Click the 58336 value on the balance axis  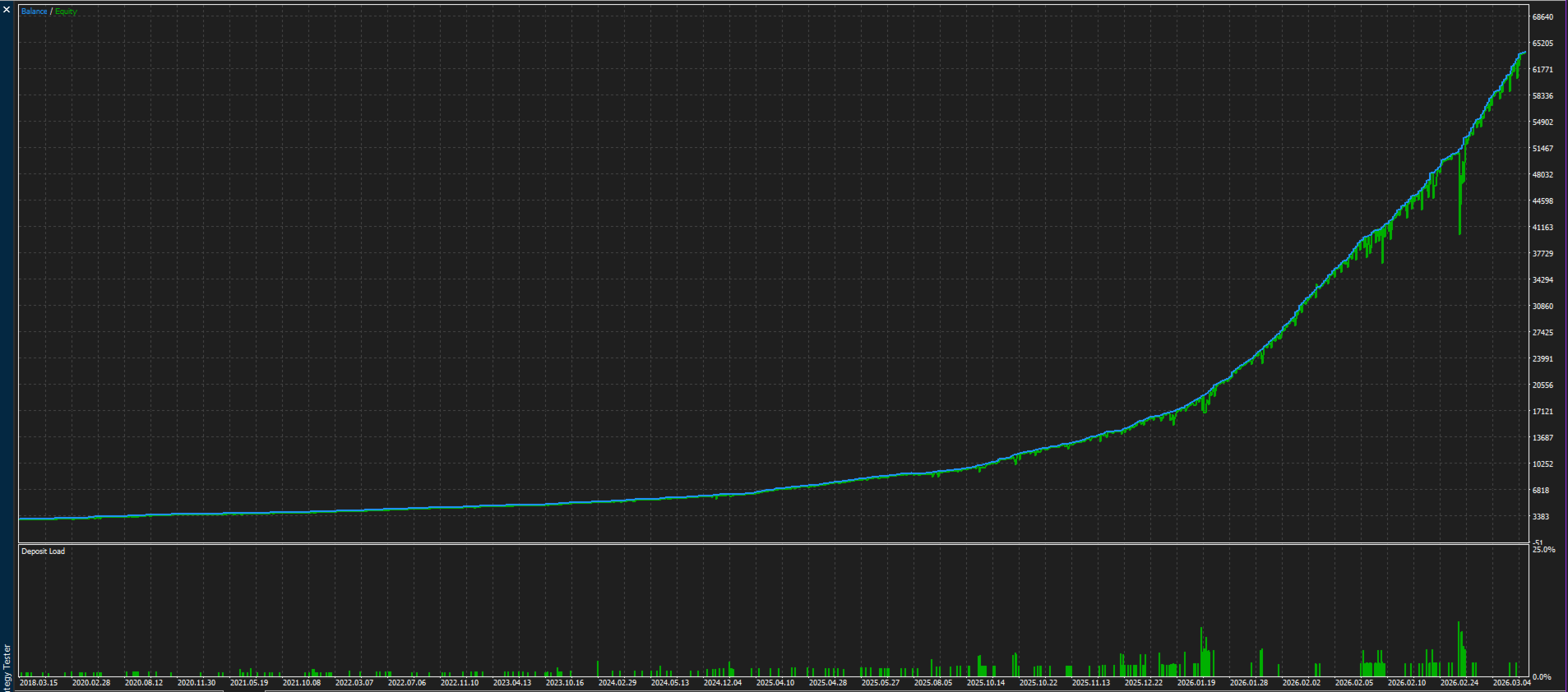coord(1543,96)
